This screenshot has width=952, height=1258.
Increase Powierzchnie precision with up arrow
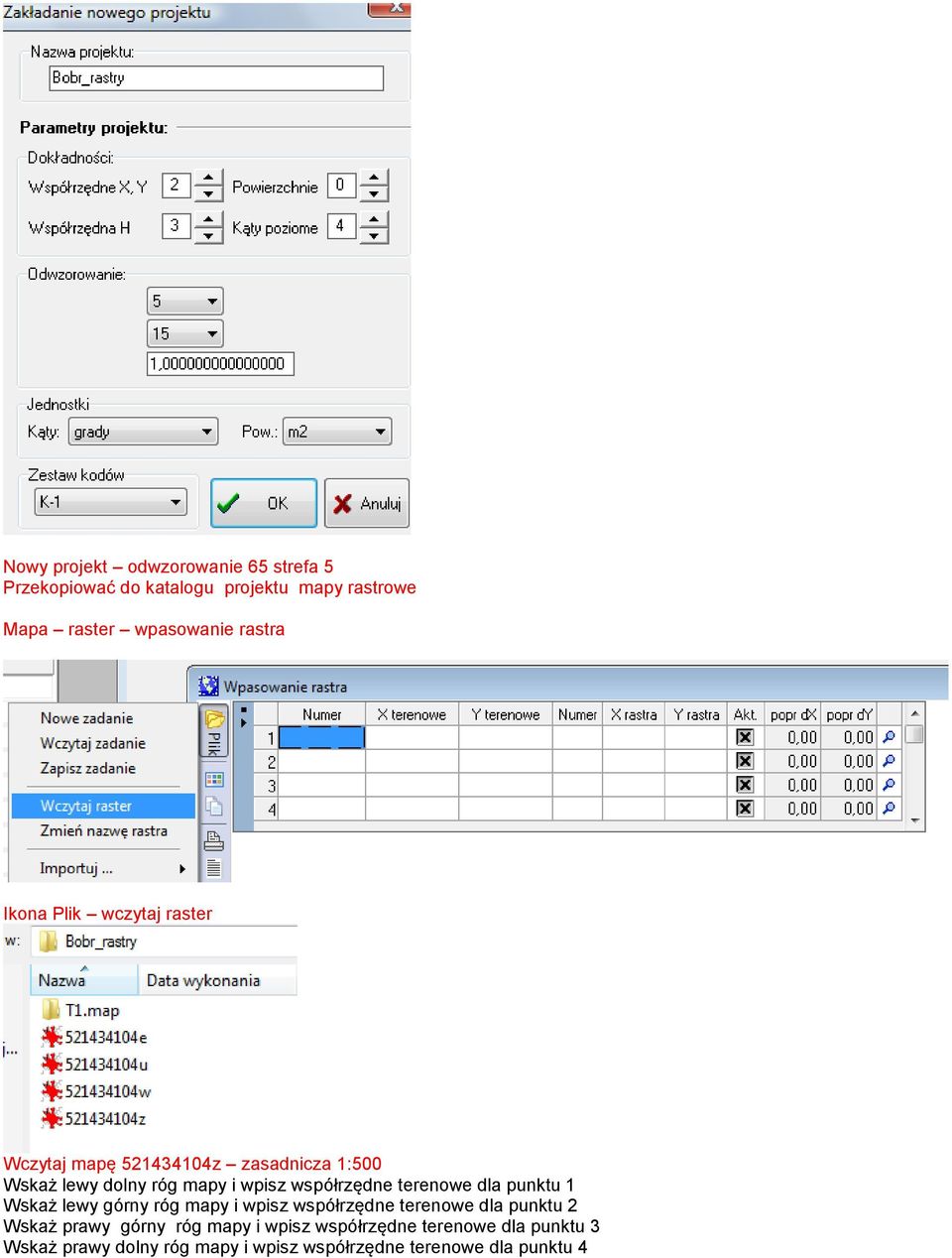374,178
